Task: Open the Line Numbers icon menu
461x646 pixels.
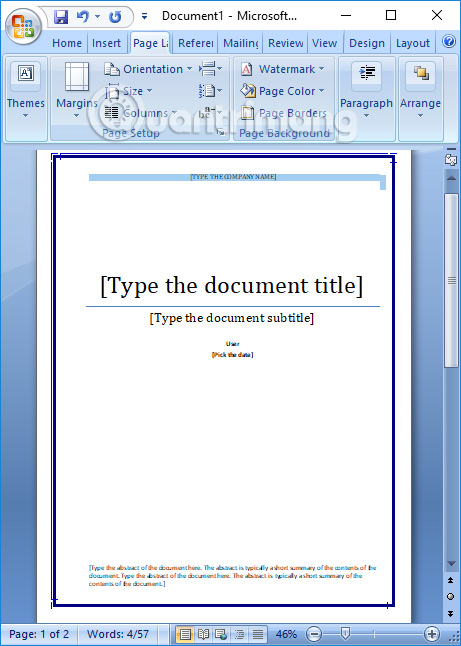Action: click(211, 91)
